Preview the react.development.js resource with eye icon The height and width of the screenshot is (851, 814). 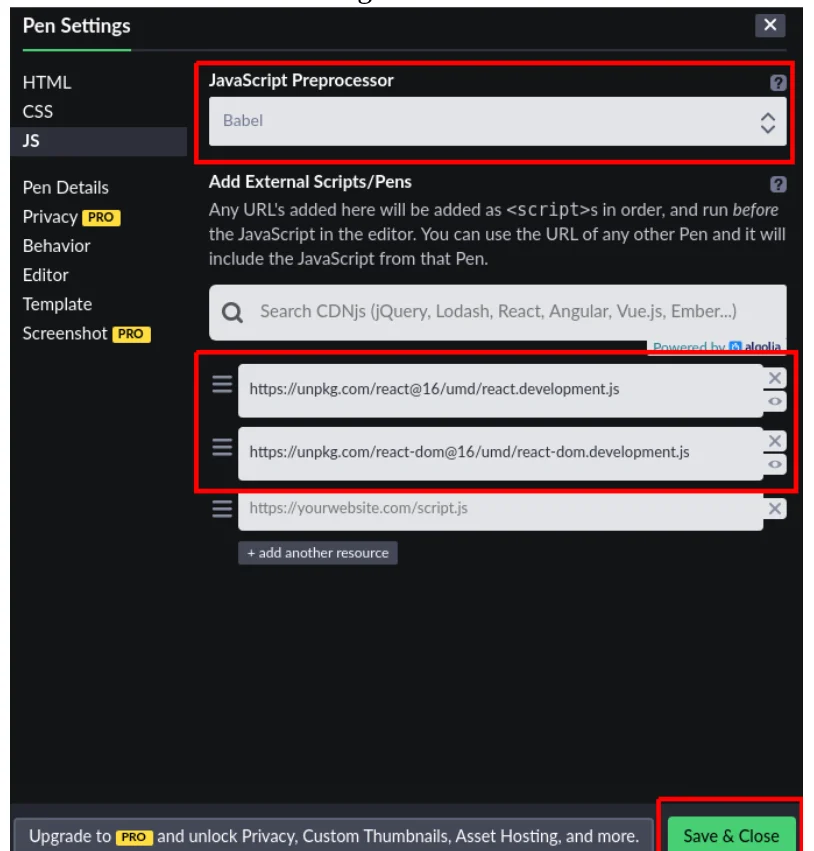tap(774, 402)
